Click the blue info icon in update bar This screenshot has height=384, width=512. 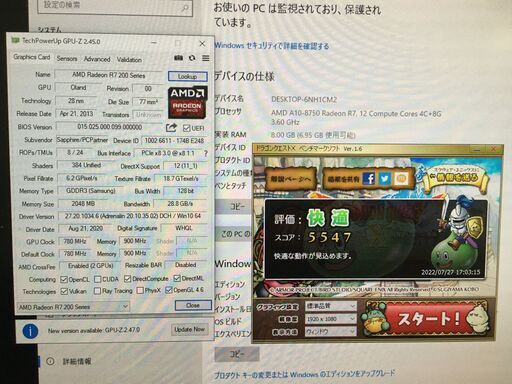click(x=30, y=331)
